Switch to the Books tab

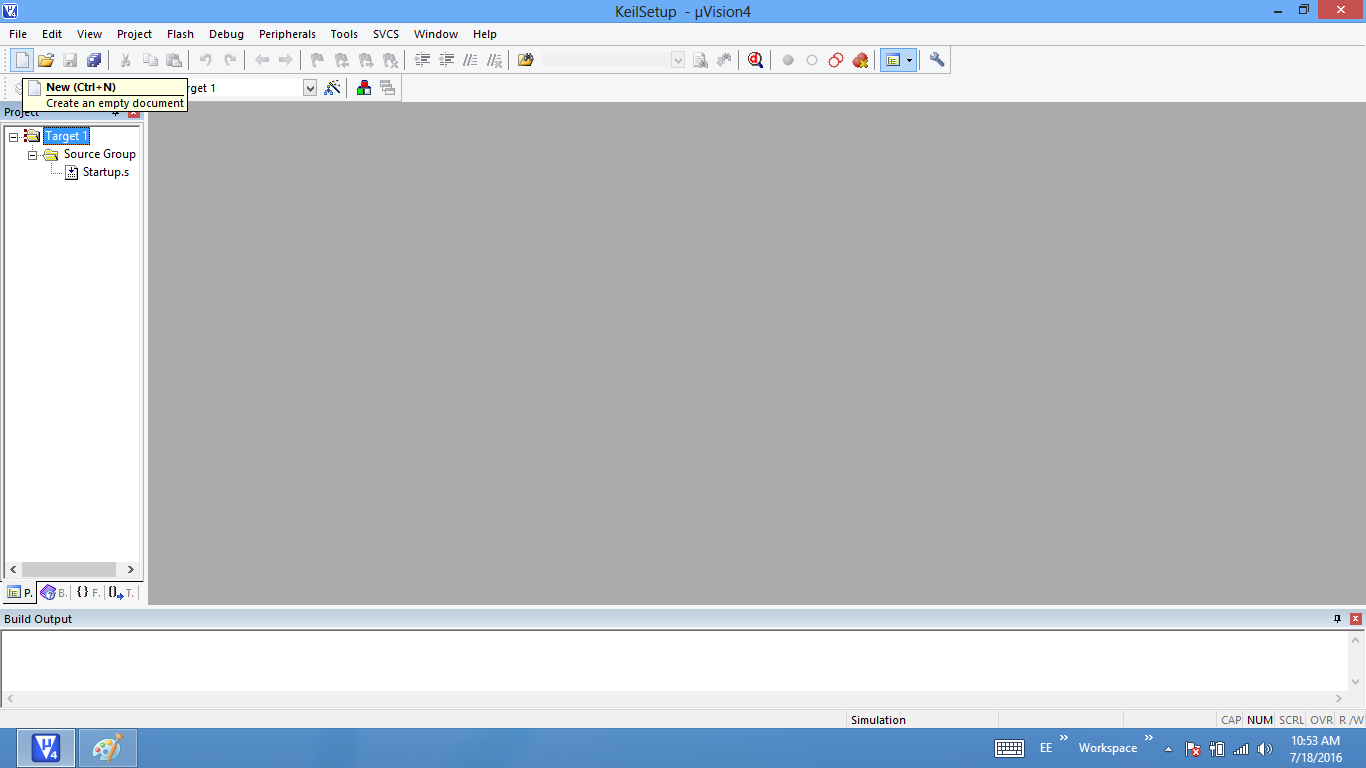pyautogui.click(x=54, y=593)
